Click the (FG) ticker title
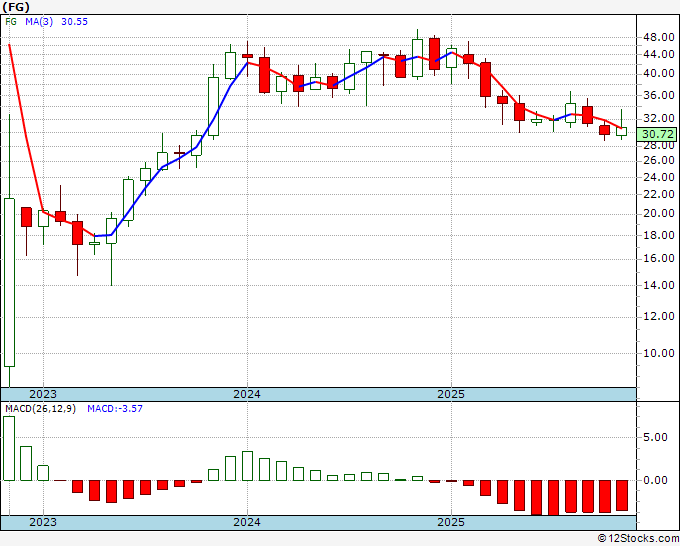This screenshot has height=546, width=680. tap(16, 7)
